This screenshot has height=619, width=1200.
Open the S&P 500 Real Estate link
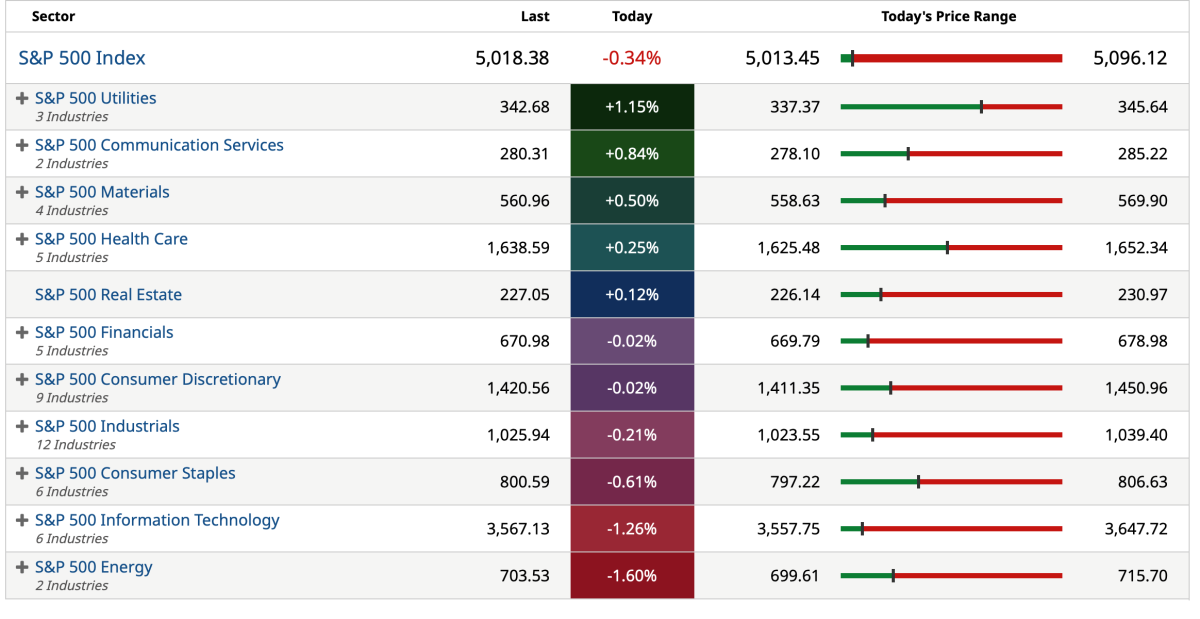108,295
